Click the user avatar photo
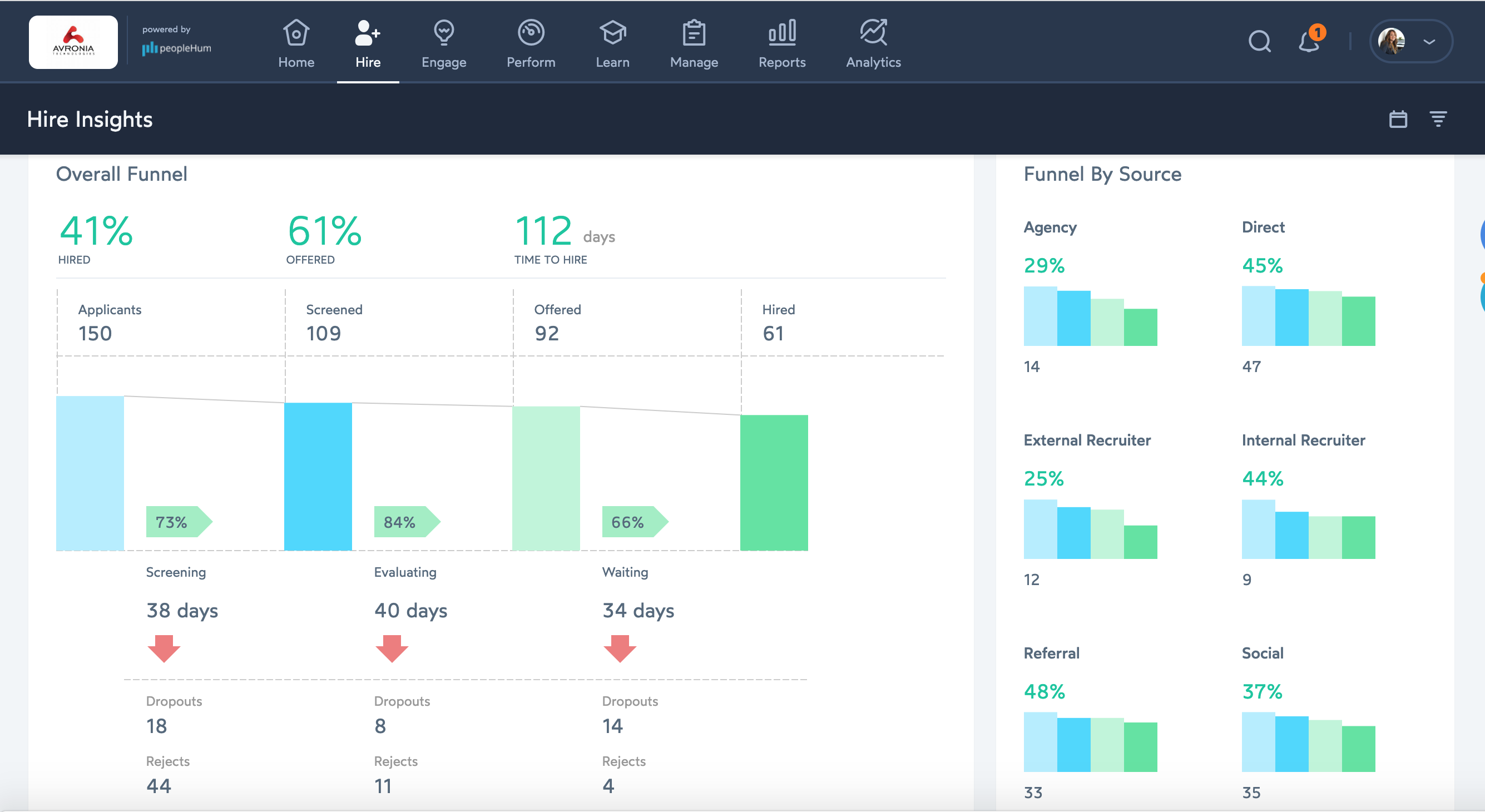The height and width of the screenshot is (812, 1485). click(1392, 42)
